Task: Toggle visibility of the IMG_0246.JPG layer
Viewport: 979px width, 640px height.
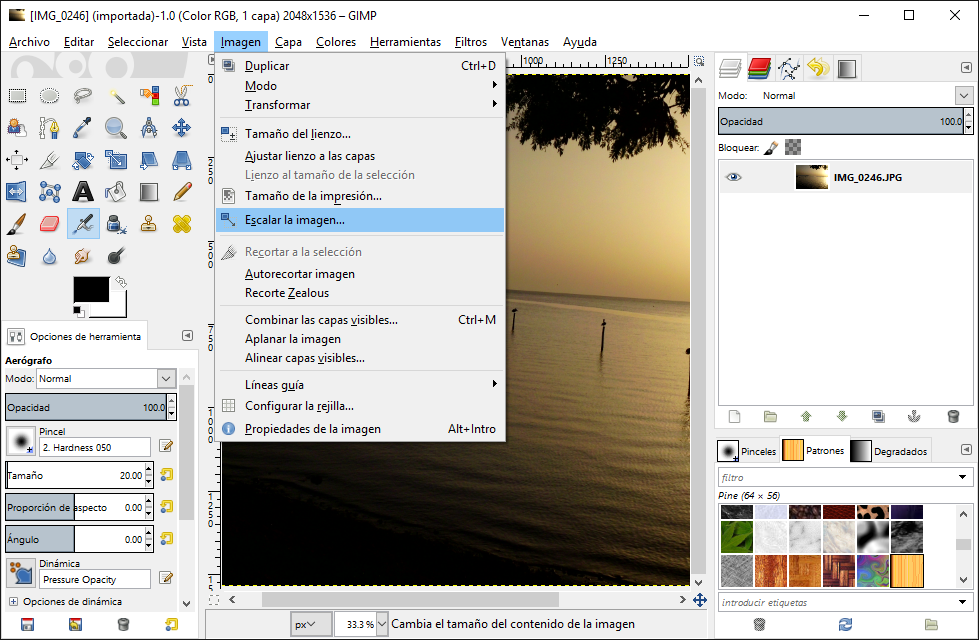Action: (x=734, y=176)
